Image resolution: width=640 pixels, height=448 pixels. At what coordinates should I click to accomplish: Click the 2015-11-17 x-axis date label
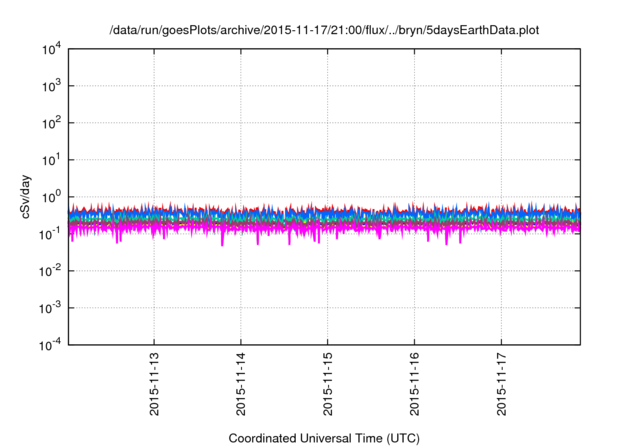[502, 384]
